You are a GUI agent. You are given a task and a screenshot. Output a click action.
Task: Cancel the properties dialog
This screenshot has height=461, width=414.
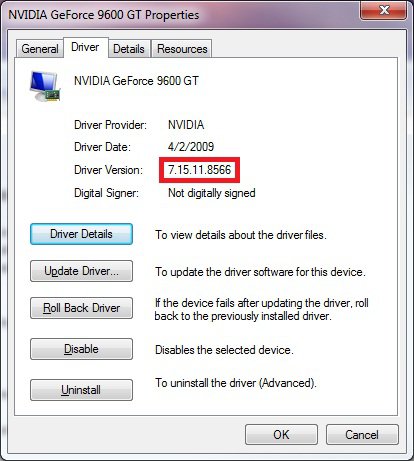(x=362, y=435)
